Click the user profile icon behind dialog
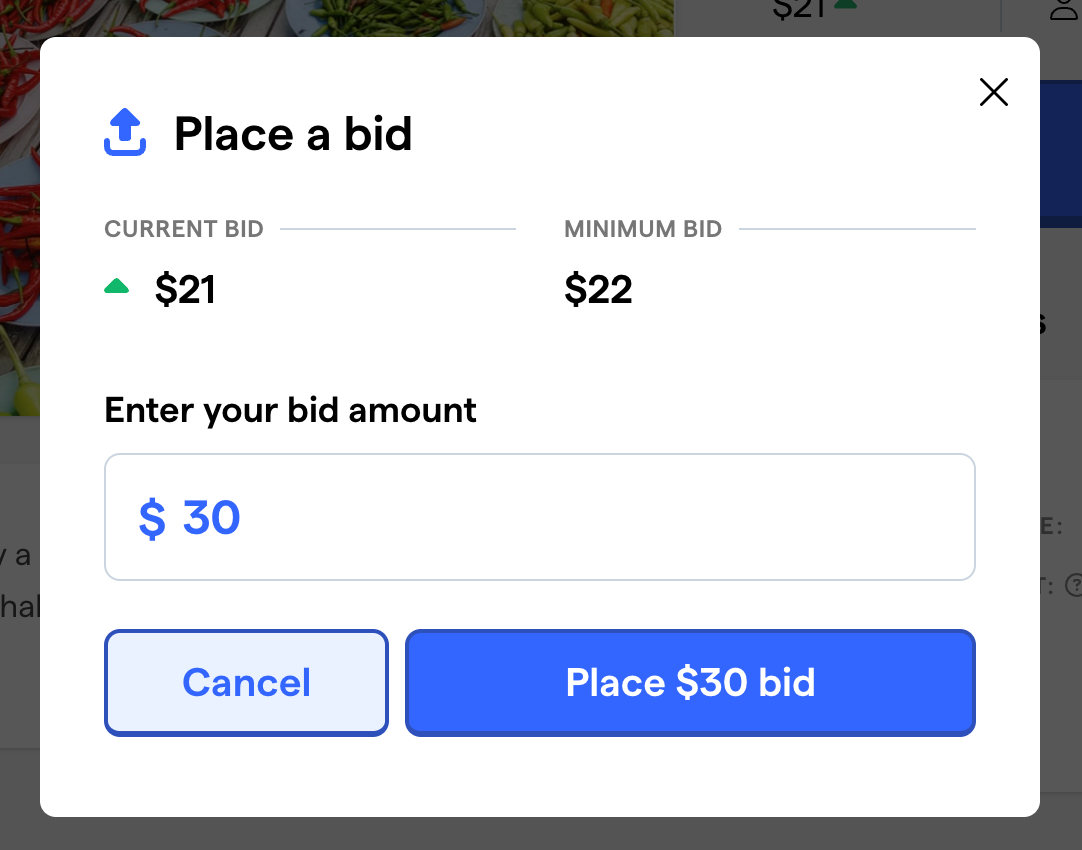The height and width of the screenshot is (850, 1082). coord(1065,10)
